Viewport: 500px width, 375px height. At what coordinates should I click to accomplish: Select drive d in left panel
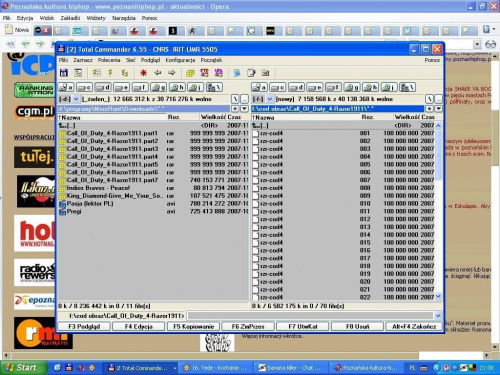(103, 87)
